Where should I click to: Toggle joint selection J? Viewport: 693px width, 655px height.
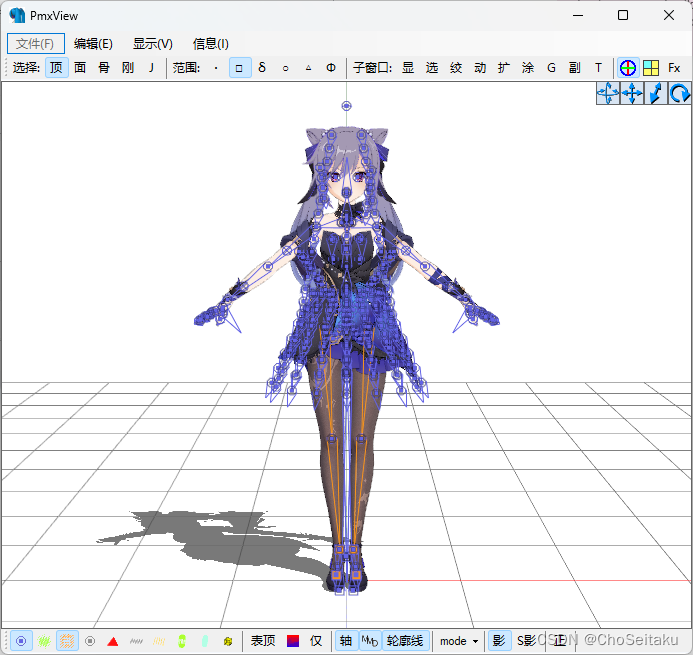click(x=152, y=68)
